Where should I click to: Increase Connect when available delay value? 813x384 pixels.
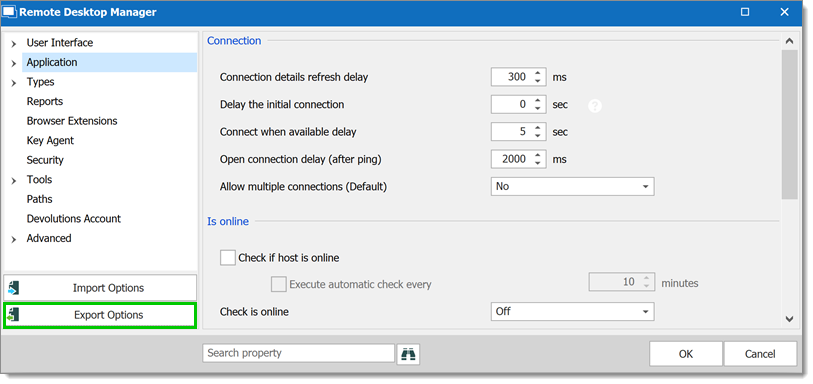pos(538,128)
